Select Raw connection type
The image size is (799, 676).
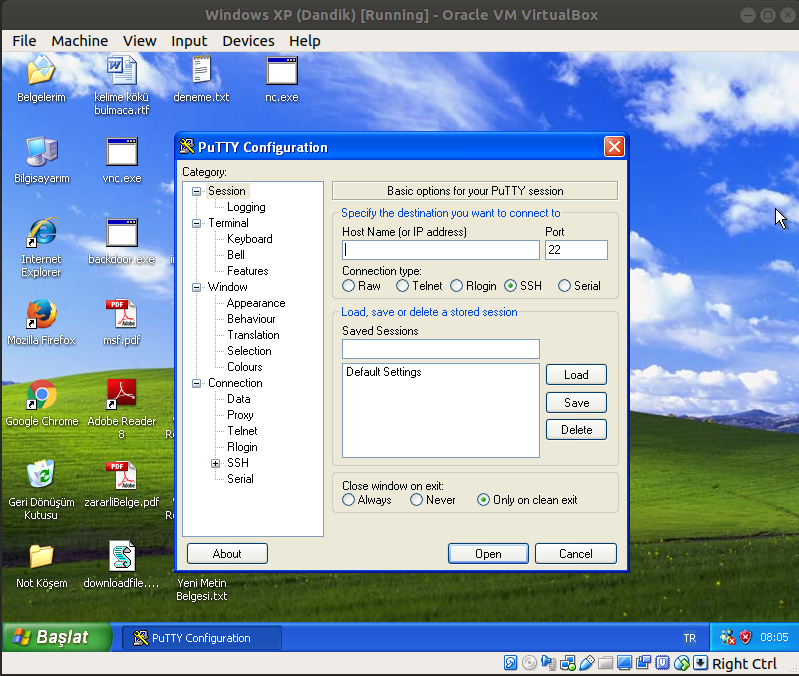click(361, 286)
